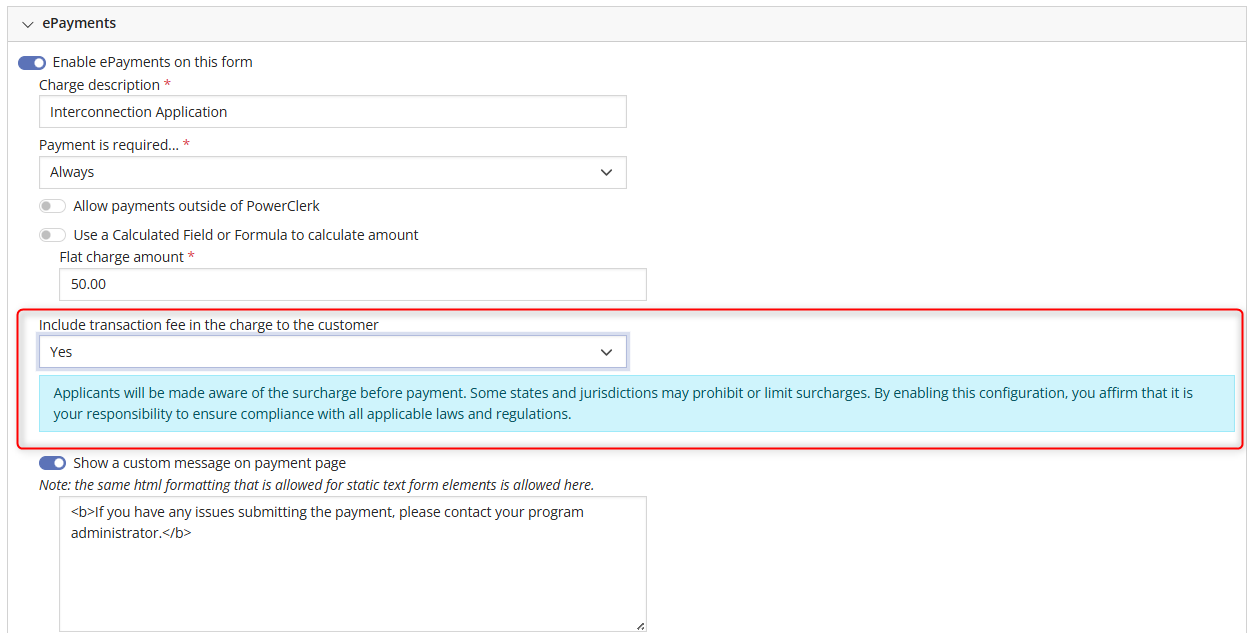Click the chevron beside the ePayments title
Screen dimensions: 1247x633
point(28,23)
